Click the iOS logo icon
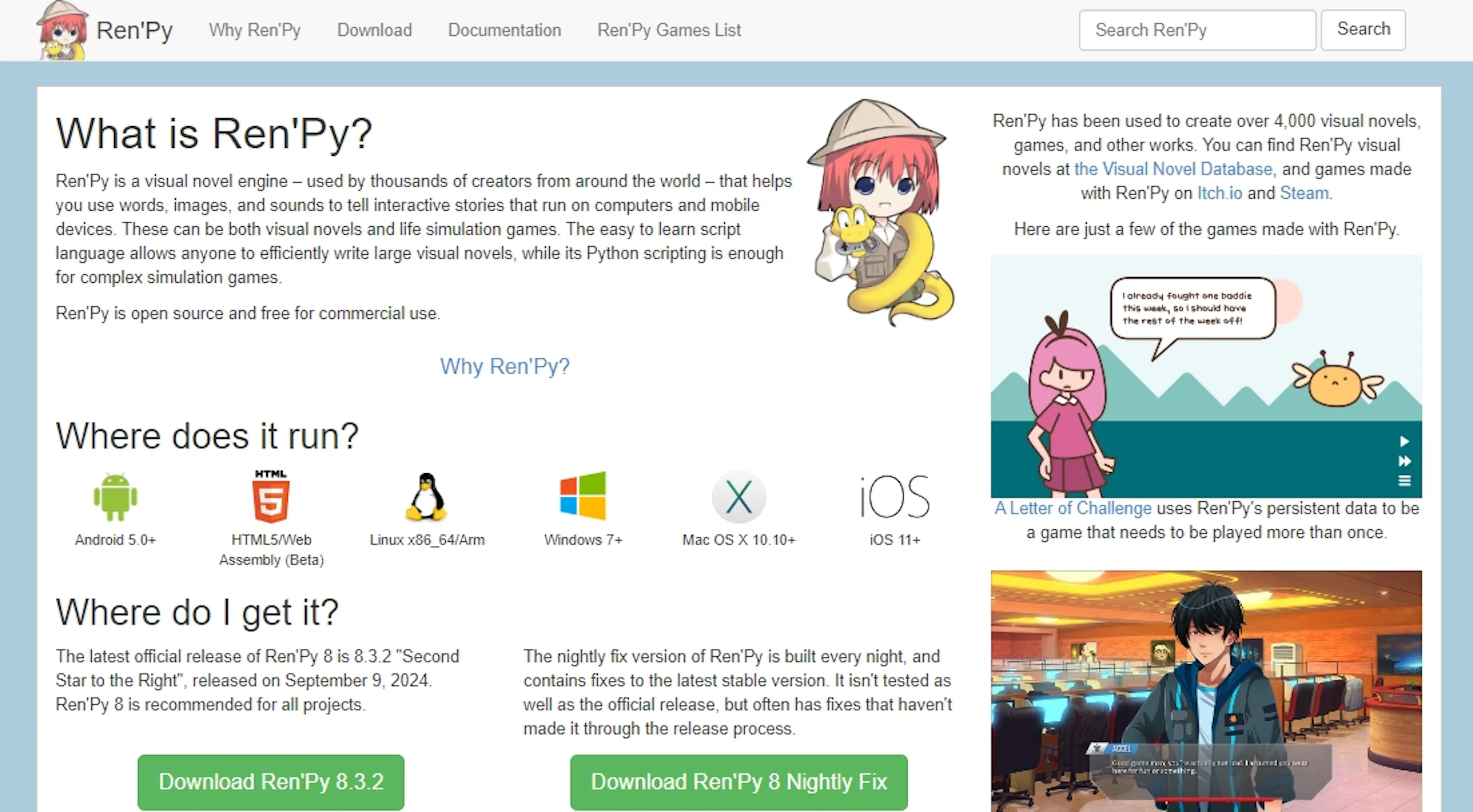 coord(895,496)
